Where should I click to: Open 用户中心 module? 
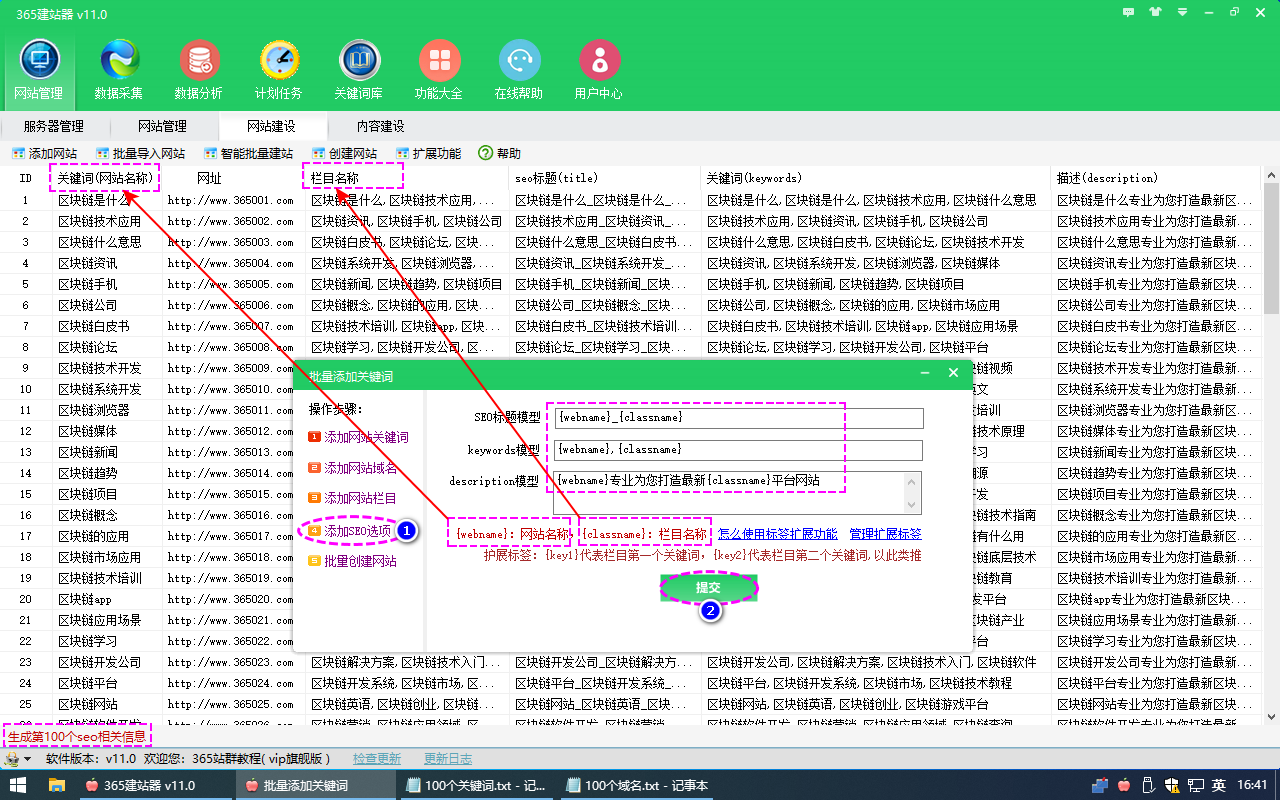pos(599,70)
